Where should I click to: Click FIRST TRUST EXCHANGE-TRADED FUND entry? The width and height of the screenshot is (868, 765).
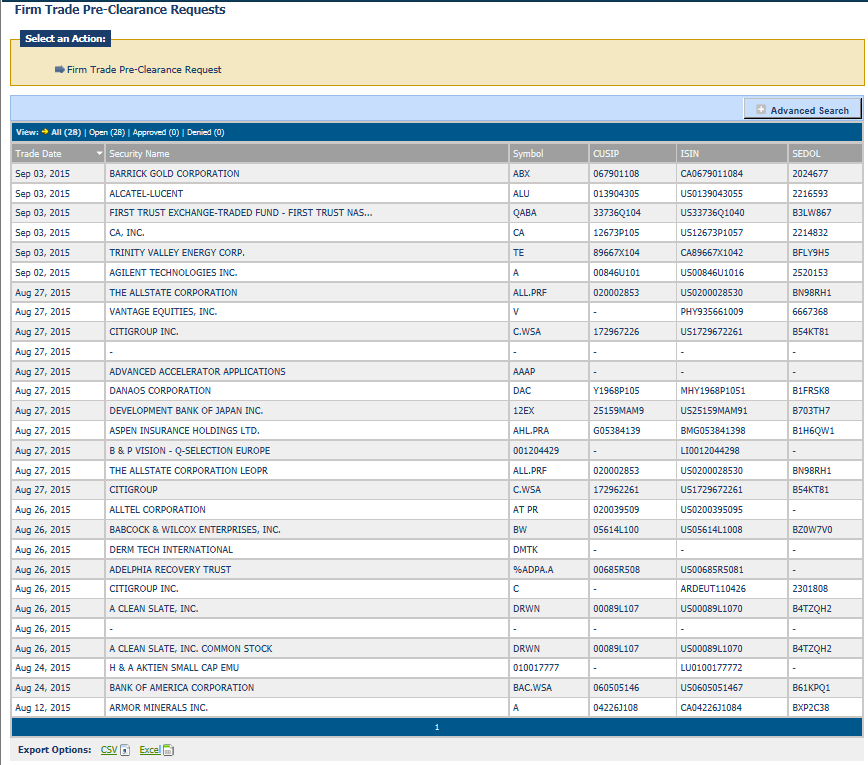point(241,213)
